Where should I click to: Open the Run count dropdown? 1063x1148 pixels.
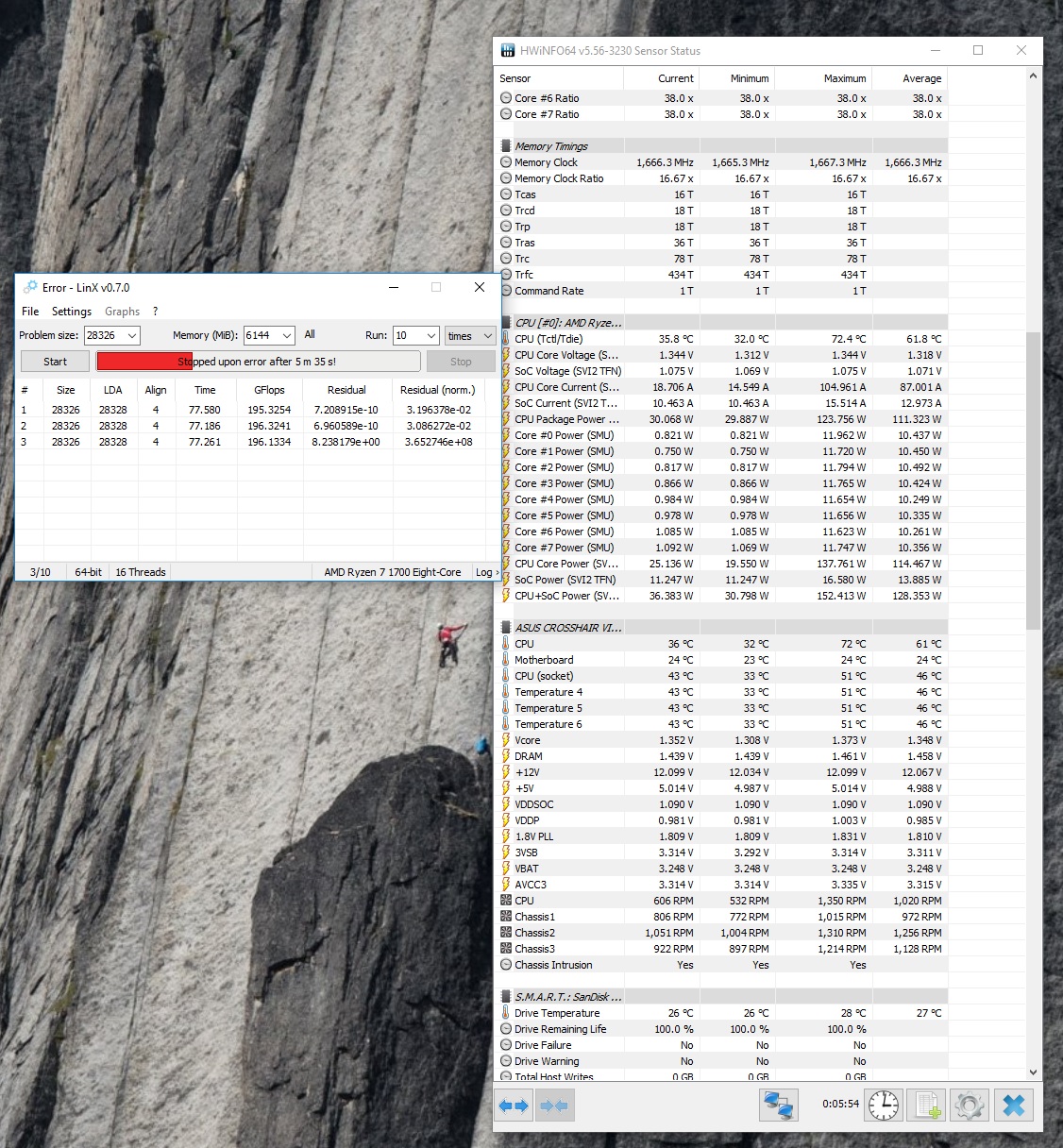pyautogui.click(x=431, y=336)
